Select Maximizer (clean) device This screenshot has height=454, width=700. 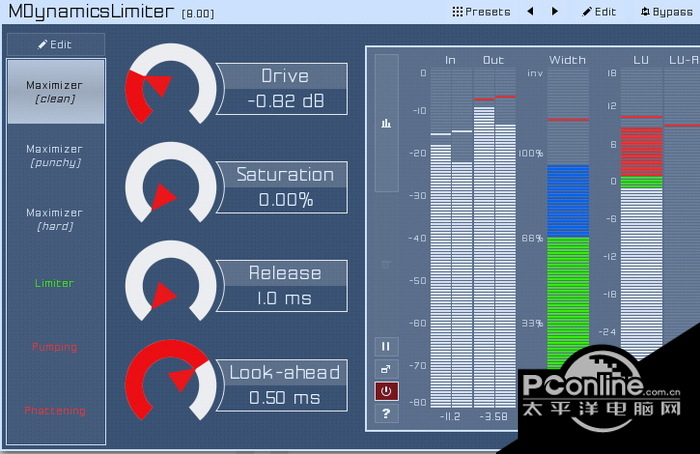click(55, 92)
